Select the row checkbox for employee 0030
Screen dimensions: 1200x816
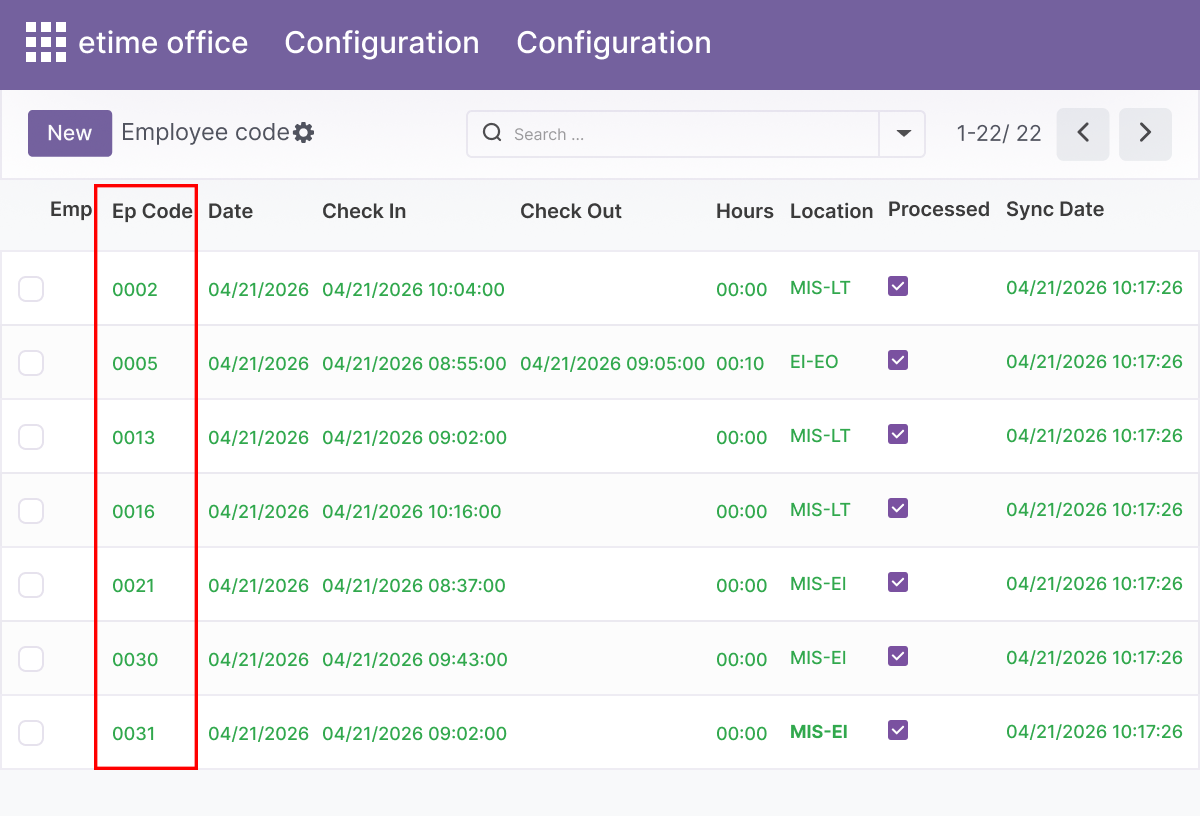pos(31,659)
